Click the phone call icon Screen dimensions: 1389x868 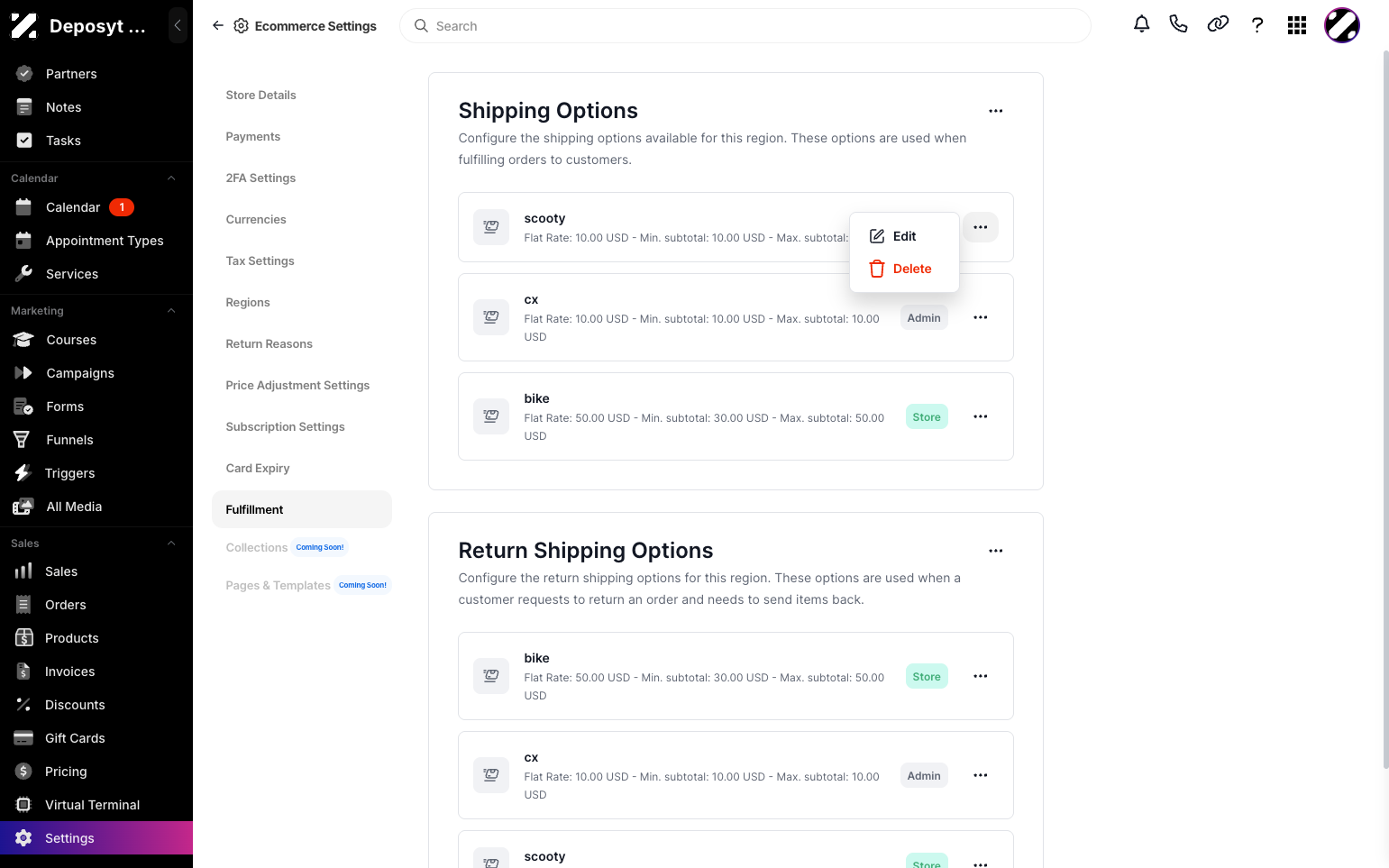pyautogui.click(x=1178, y=25)
